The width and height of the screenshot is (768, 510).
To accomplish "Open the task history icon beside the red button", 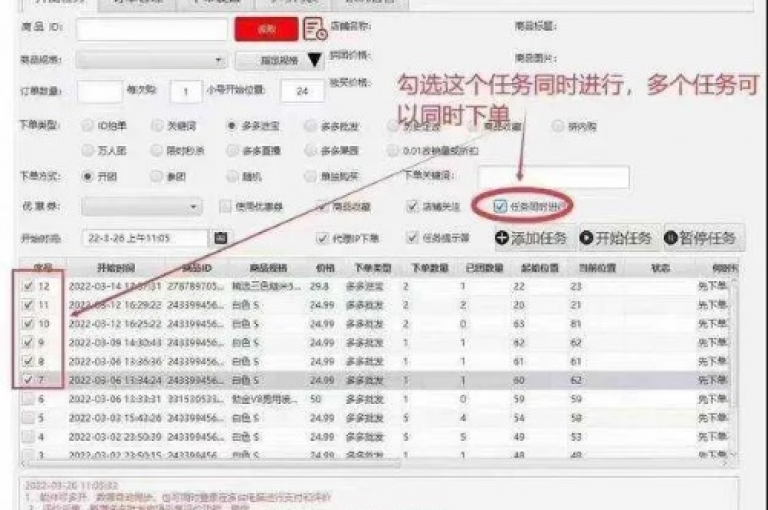I will (315, 29).
